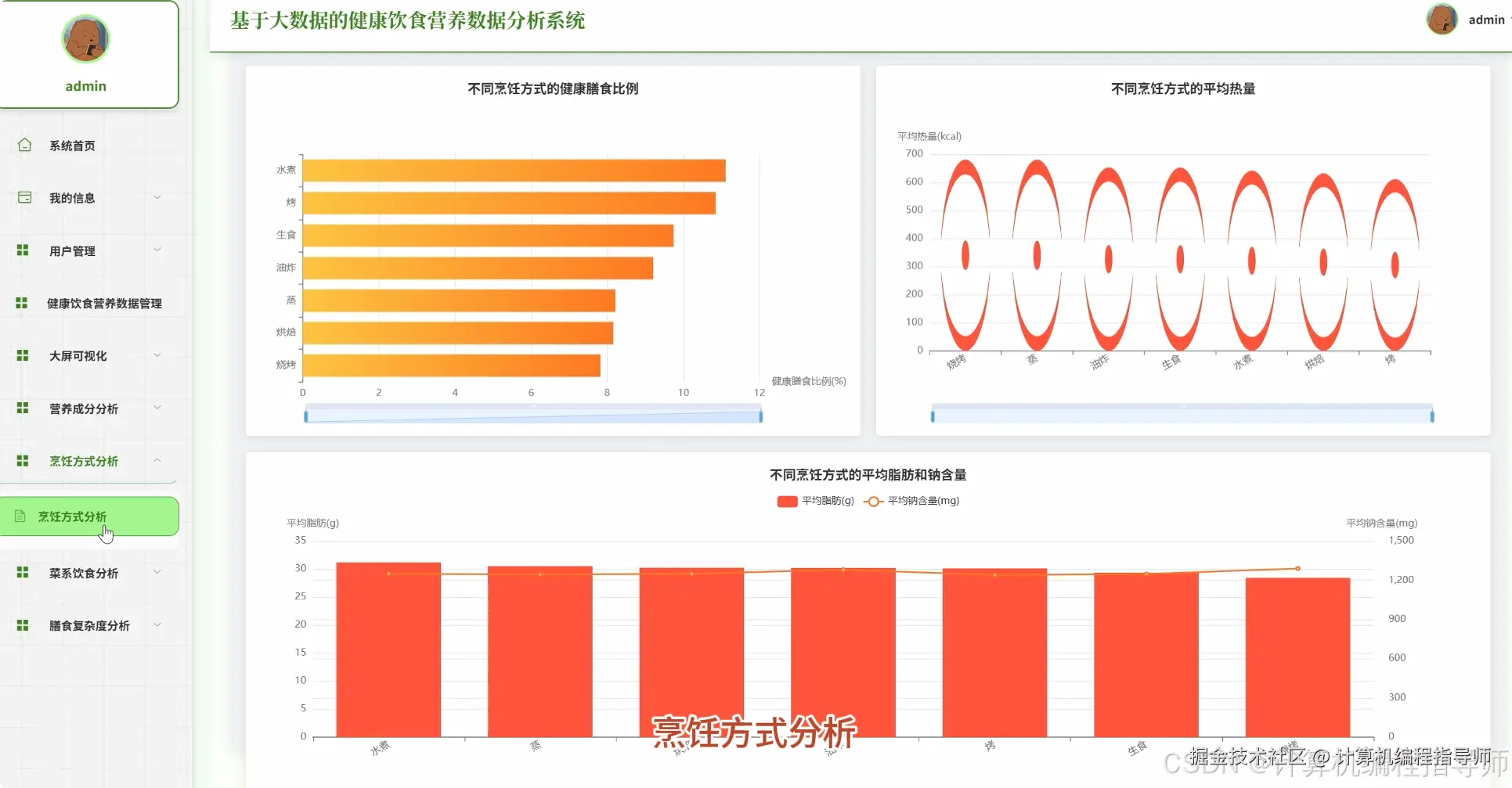Select the highlighted 烹饪方式分析 submenu item
The height and width of the screenshot is (788, 1512).
point(89,516)
